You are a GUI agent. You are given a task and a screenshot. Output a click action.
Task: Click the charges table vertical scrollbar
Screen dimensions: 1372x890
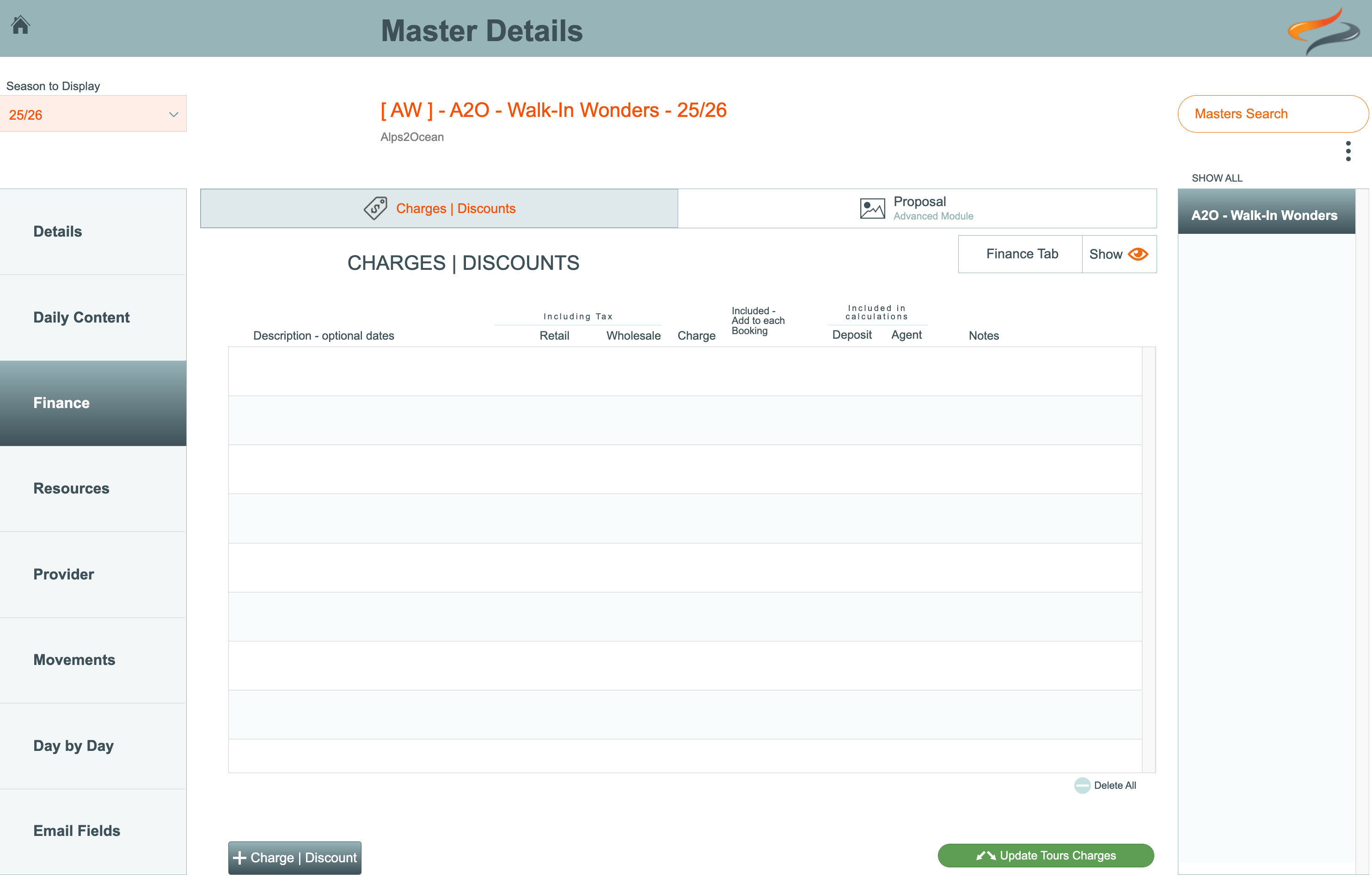coord(1149,559)
